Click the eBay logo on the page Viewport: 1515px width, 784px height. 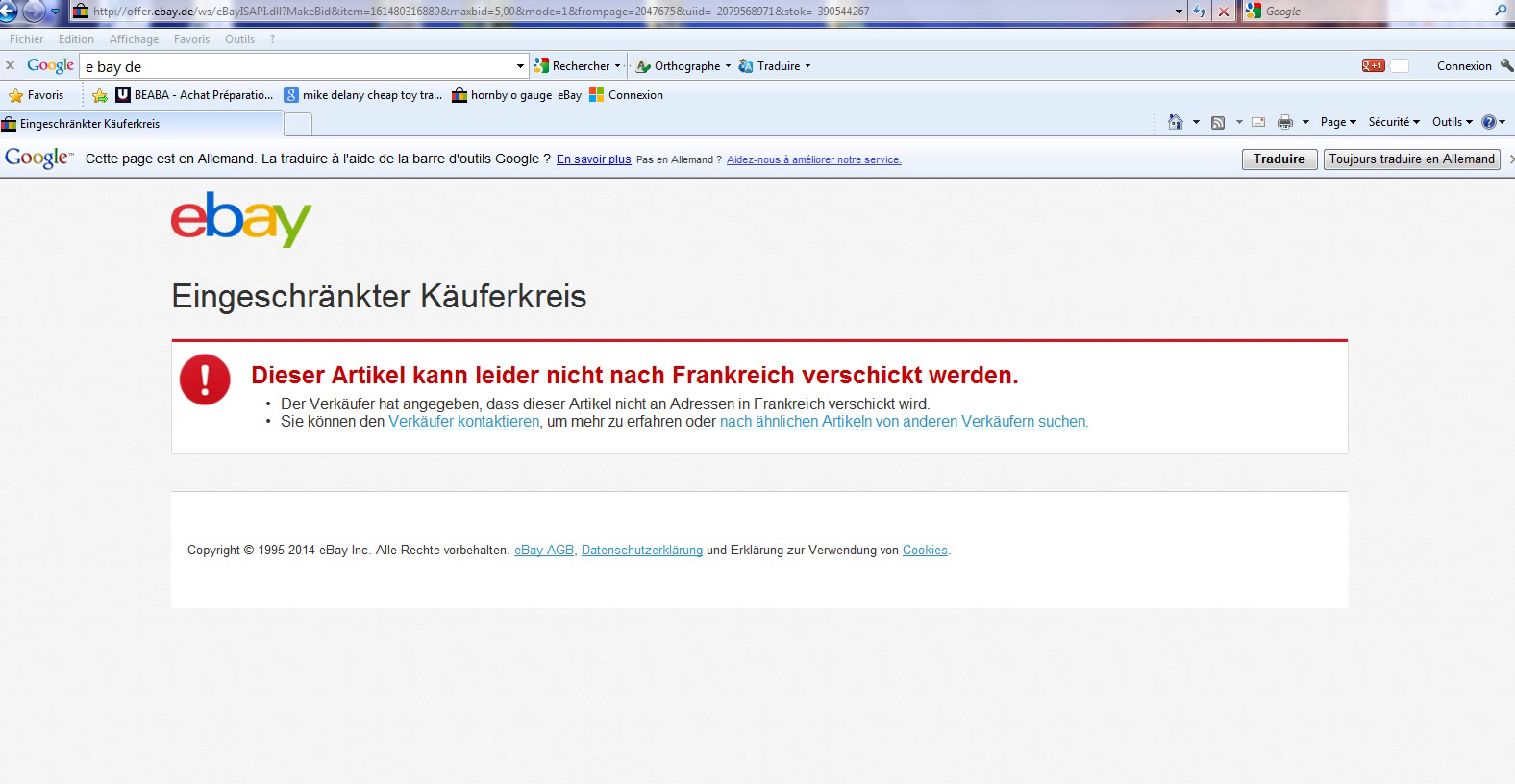[241, 219]
